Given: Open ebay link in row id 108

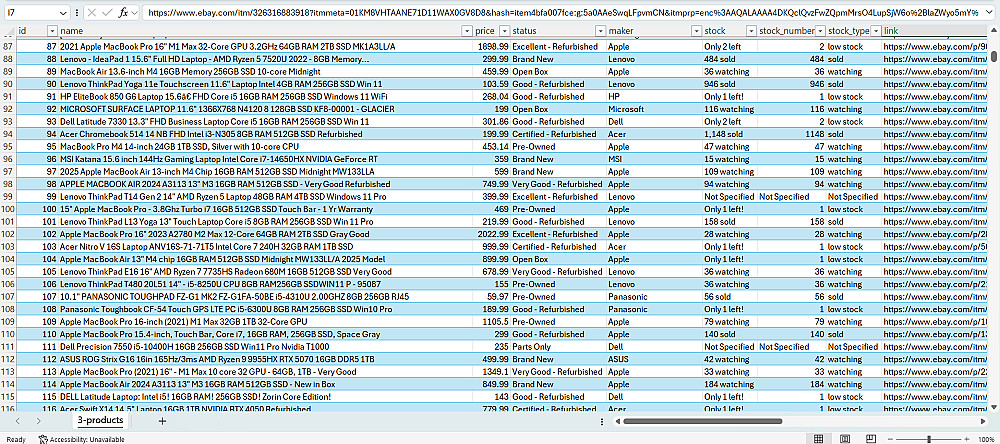Looking at the screenshot, I should tap(935, 309).
